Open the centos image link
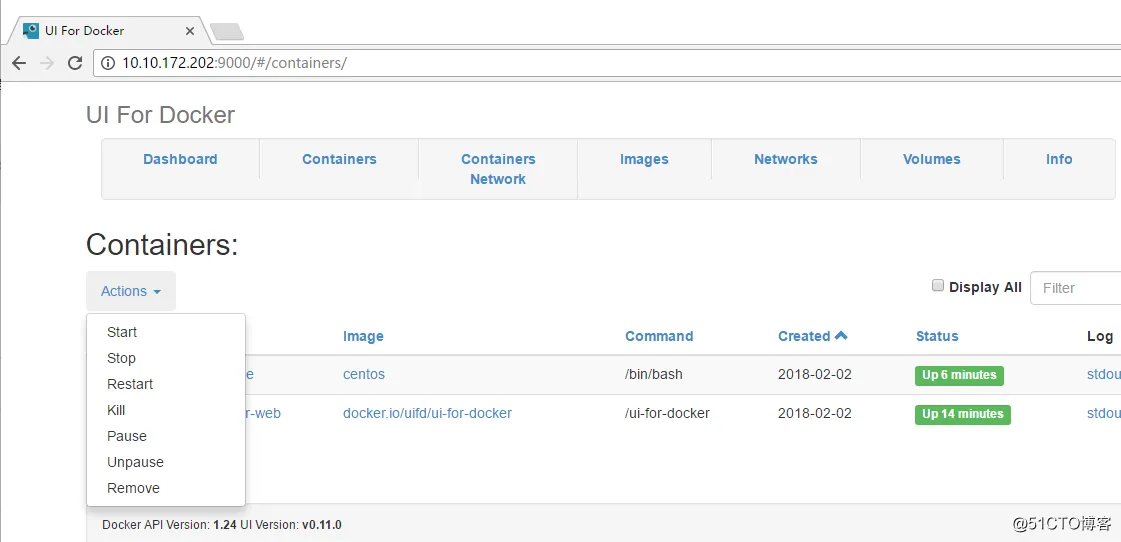Viewport: 1121px width, 542px height. [x=364, y=374]
